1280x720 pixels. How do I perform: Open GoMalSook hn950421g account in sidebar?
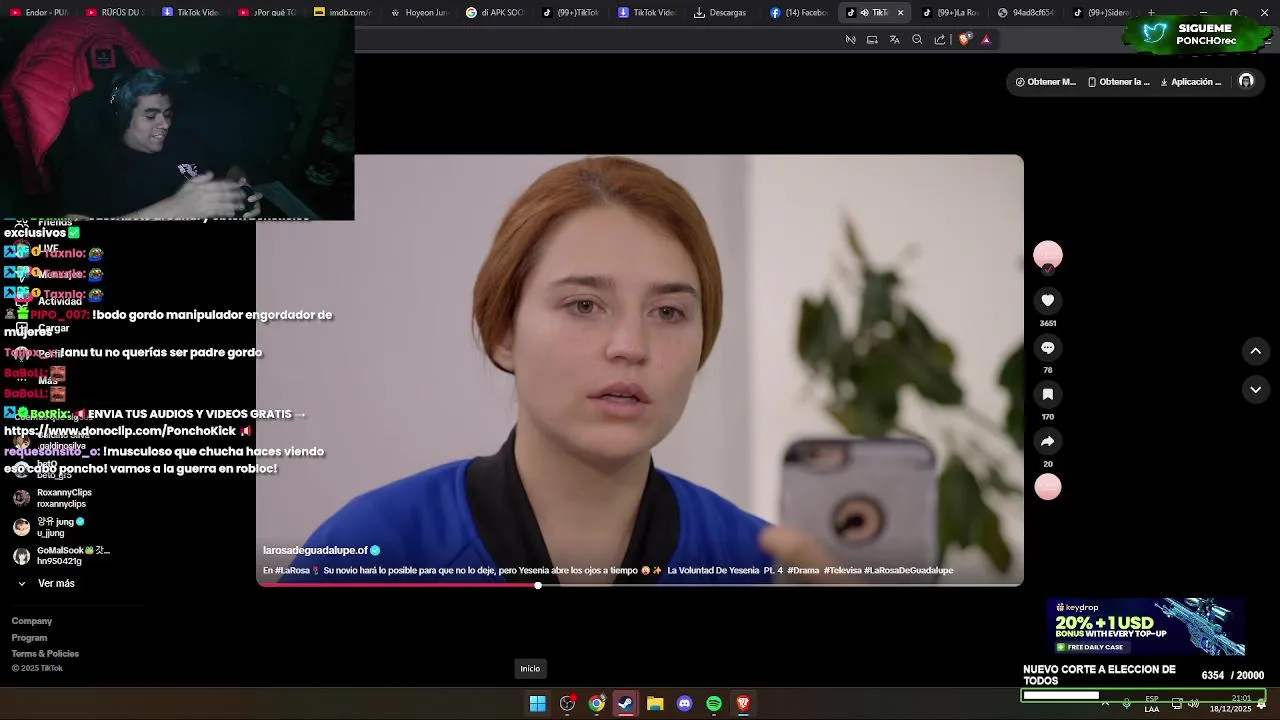[62, 556]
